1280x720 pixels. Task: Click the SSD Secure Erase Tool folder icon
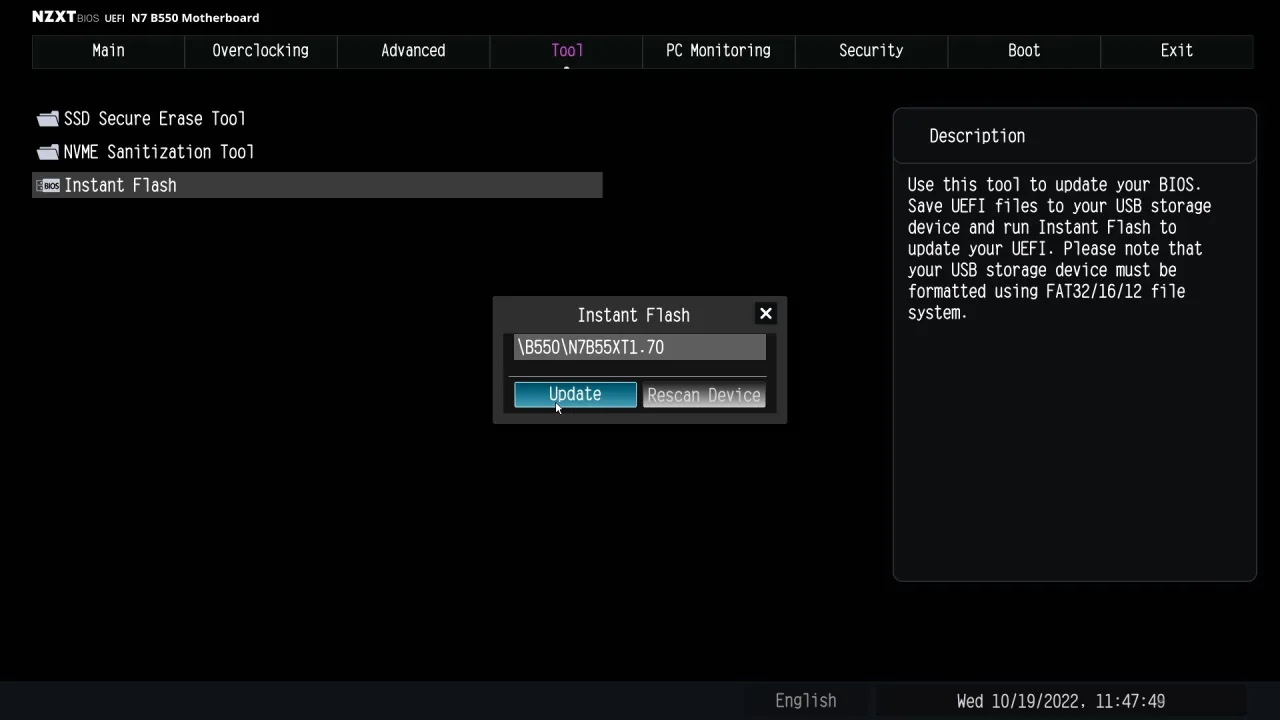pos(47,119)
